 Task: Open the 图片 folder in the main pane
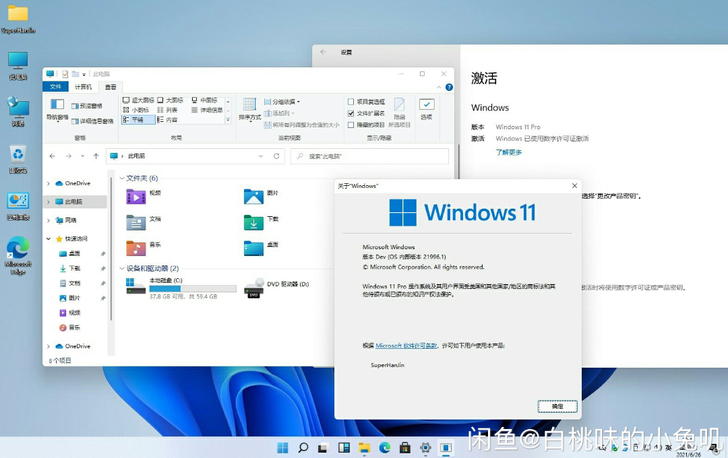254,197
